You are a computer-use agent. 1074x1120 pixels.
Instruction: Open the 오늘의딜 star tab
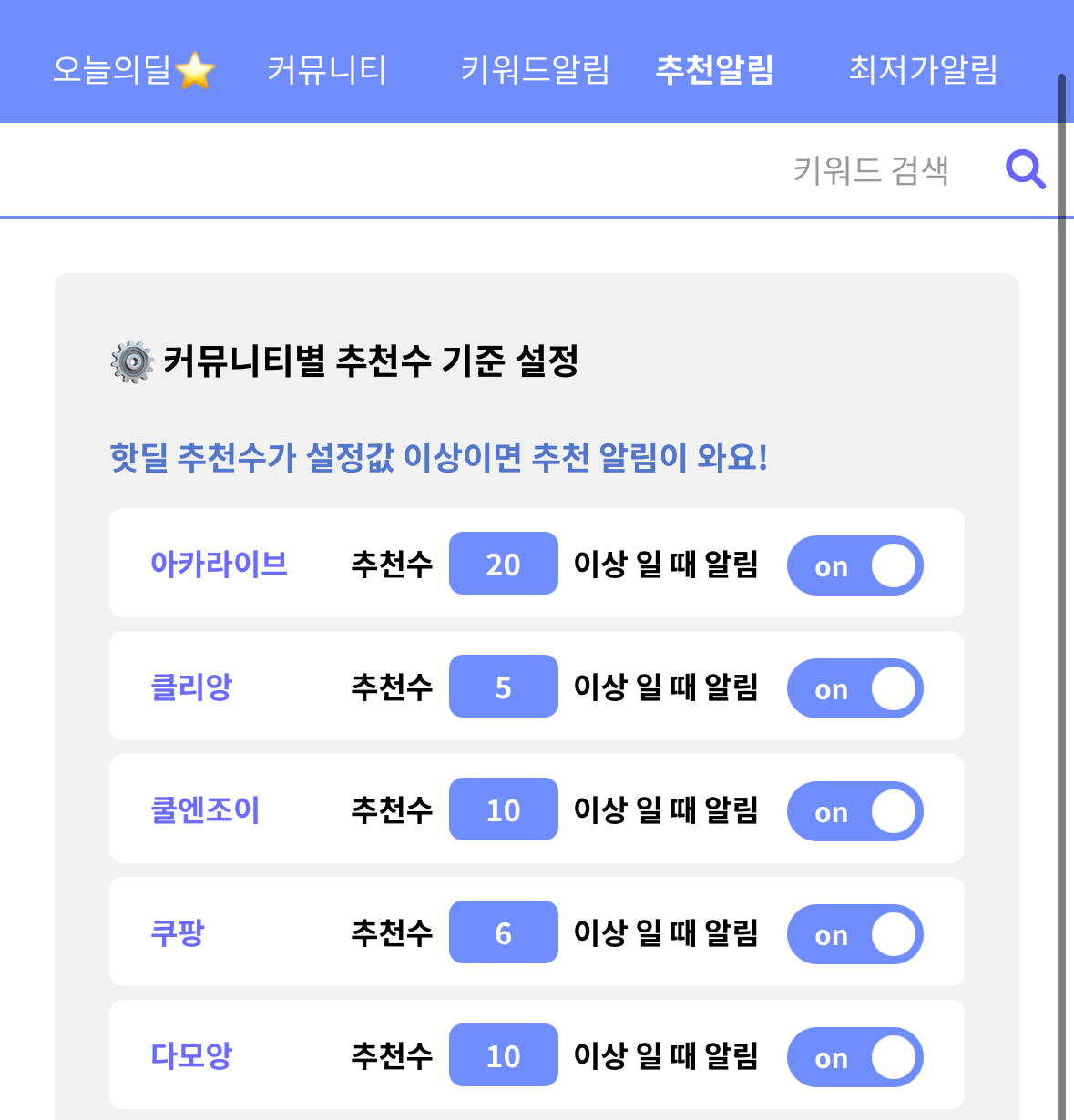(134, 69)
